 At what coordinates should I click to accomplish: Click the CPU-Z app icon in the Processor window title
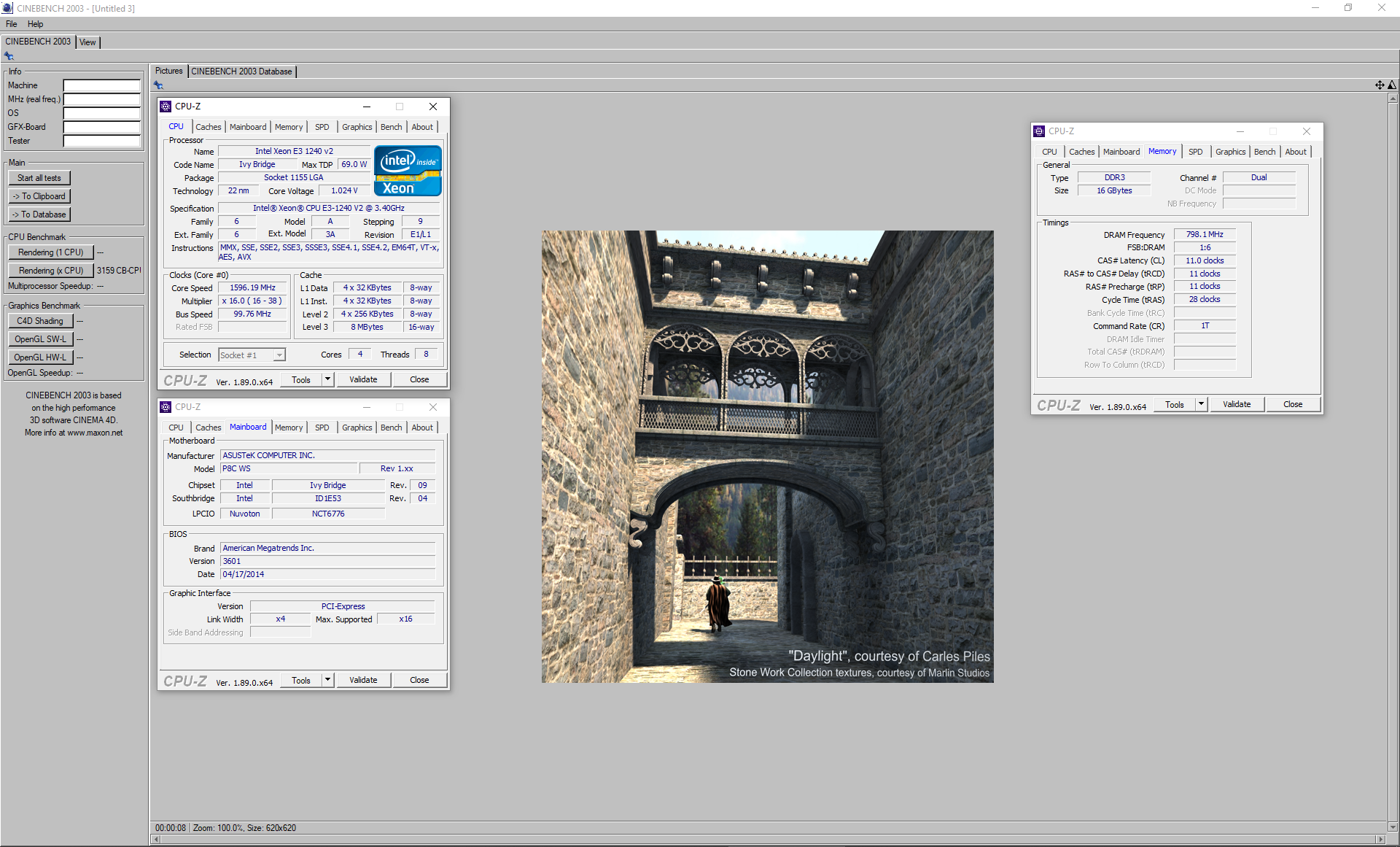click(x=166, y=107)
